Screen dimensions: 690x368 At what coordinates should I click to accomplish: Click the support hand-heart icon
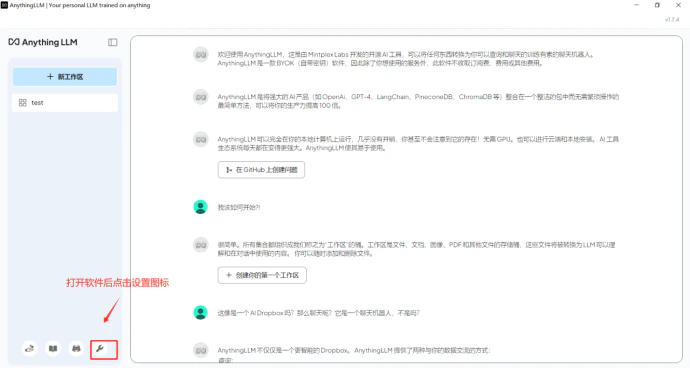(x=29, y=349)
